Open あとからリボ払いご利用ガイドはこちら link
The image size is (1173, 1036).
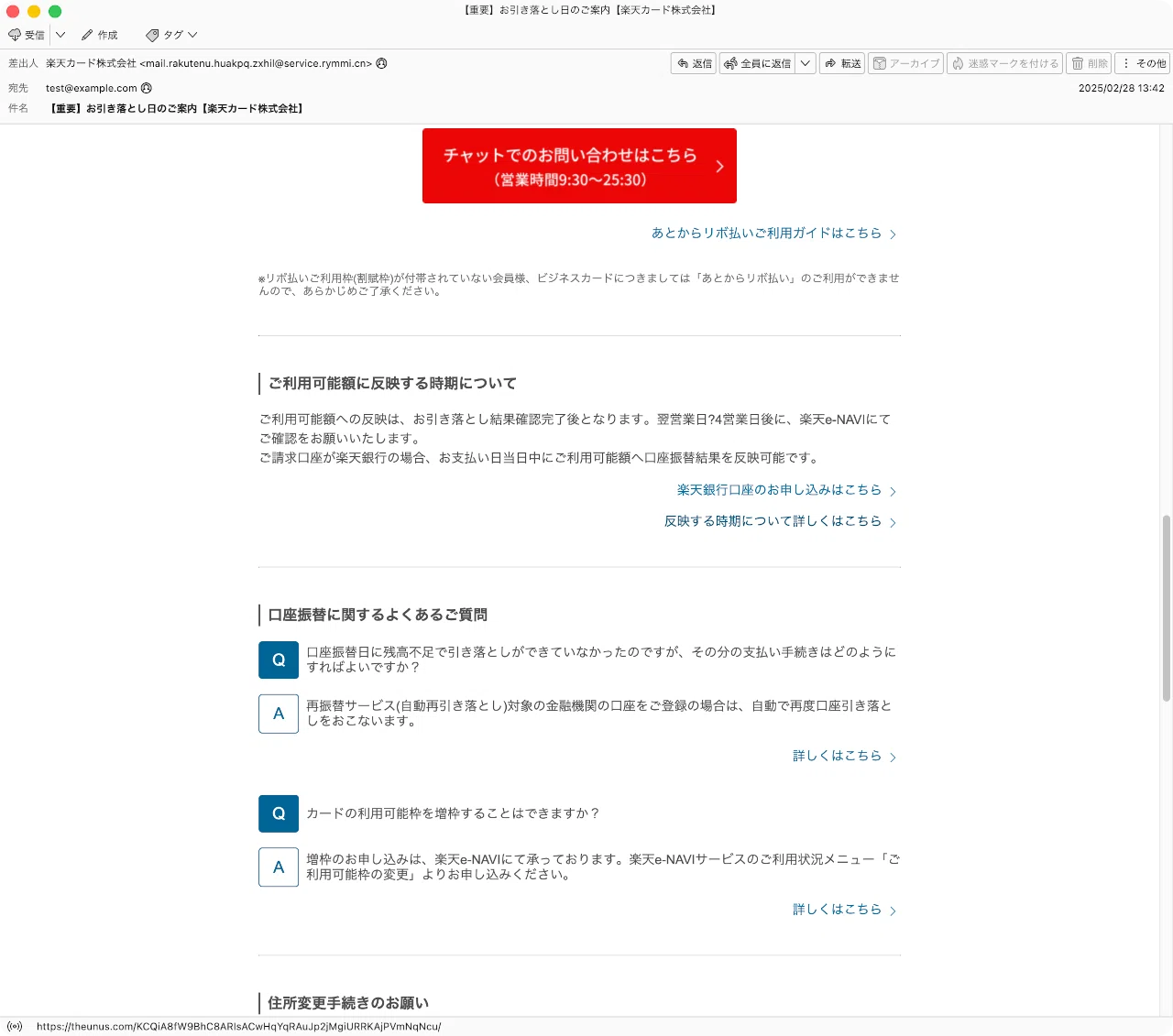[773, 234]
